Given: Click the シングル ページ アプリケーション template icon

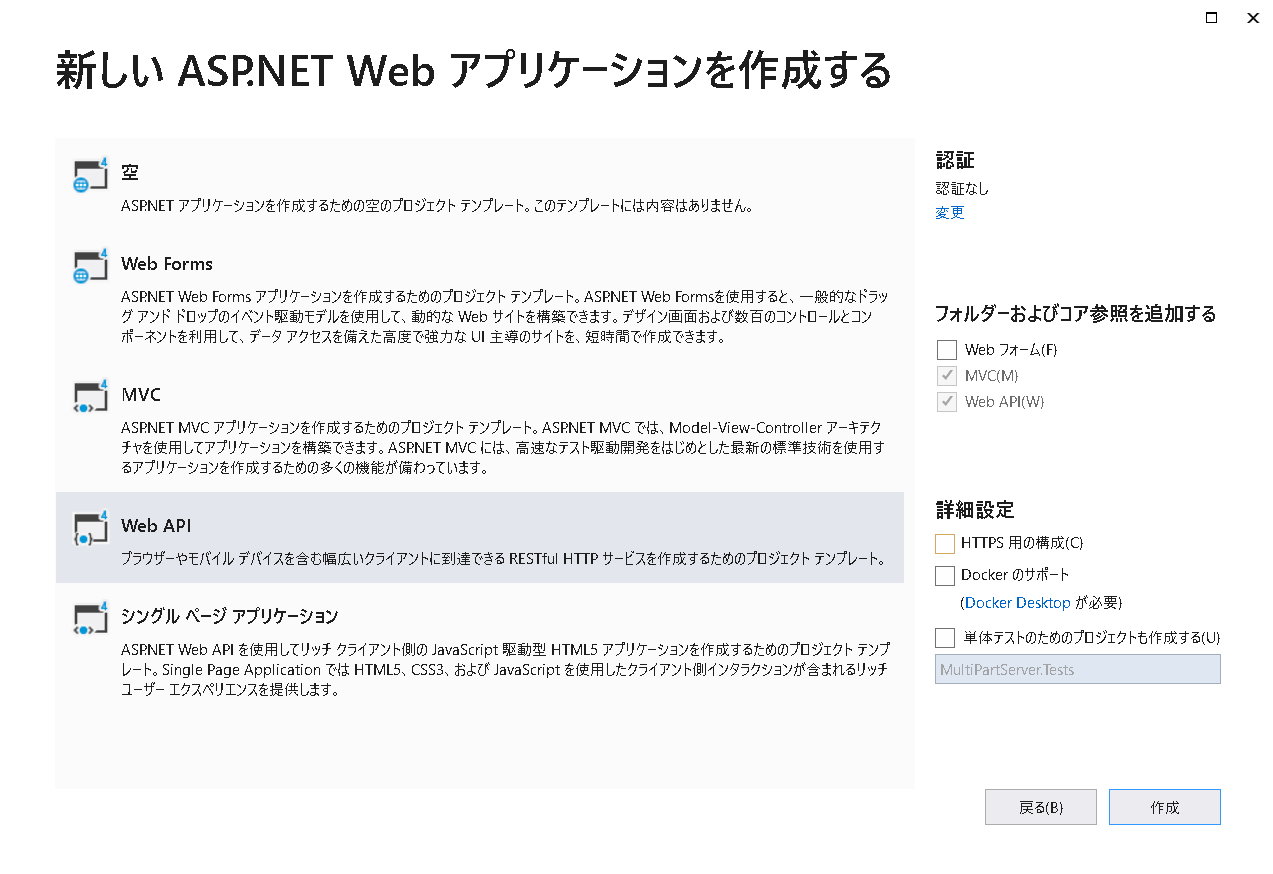Looking at the screenshot, I should (x=90, y=618).
